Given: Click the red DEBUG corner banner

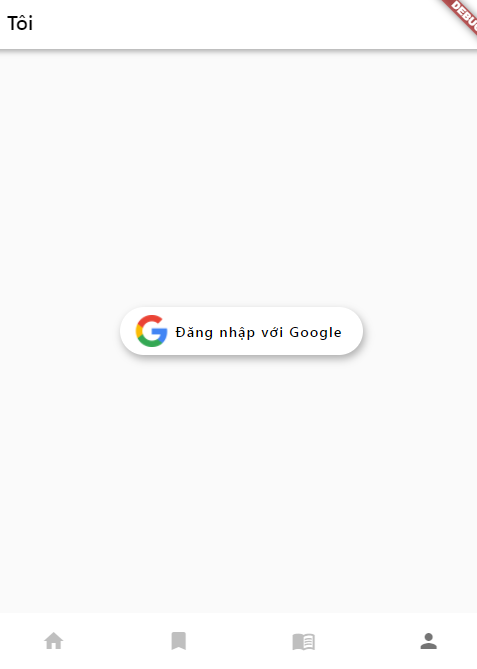Looking at the screenshot, I should point(463,16).
